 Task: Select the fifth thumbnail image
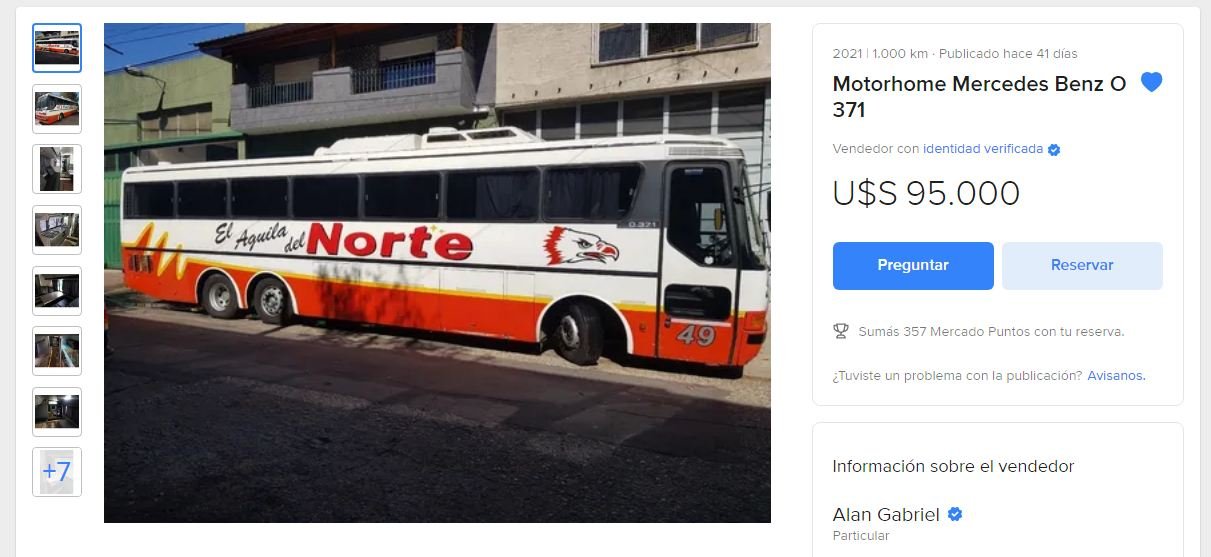pos(57,291)
